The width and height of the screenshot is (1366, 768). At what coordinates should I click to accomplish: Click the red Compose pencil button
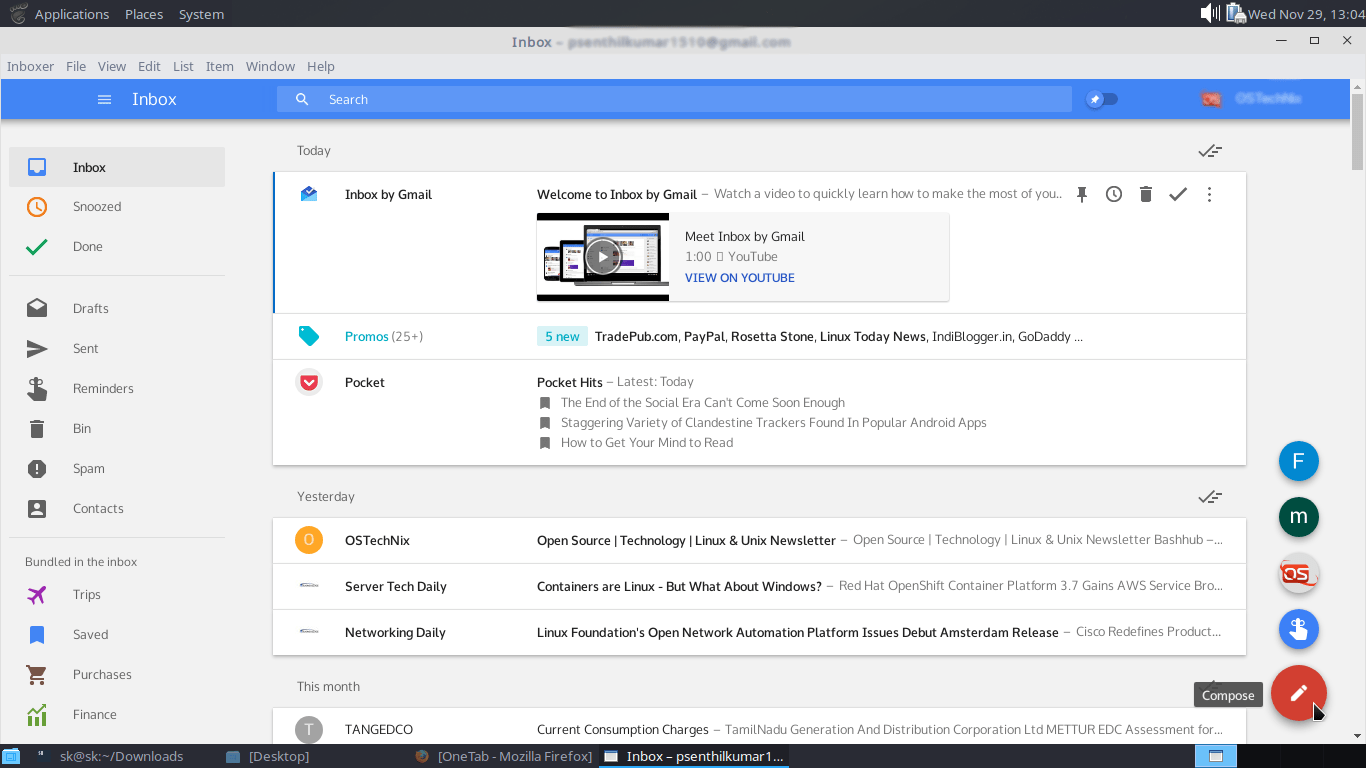(1299, 693)
